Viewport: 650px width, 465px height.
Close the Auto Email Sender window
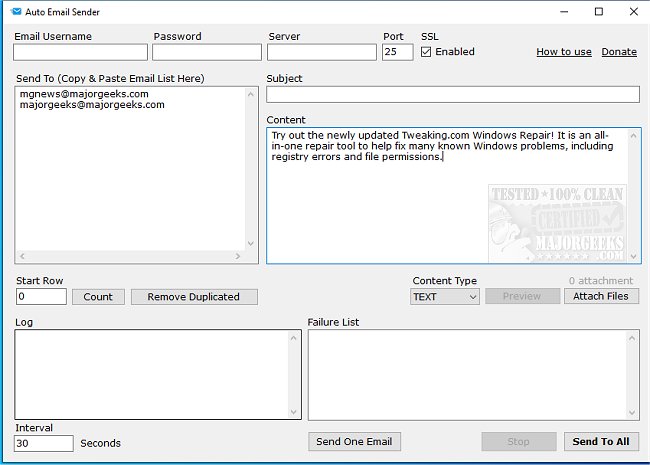(x=633, y=12)
